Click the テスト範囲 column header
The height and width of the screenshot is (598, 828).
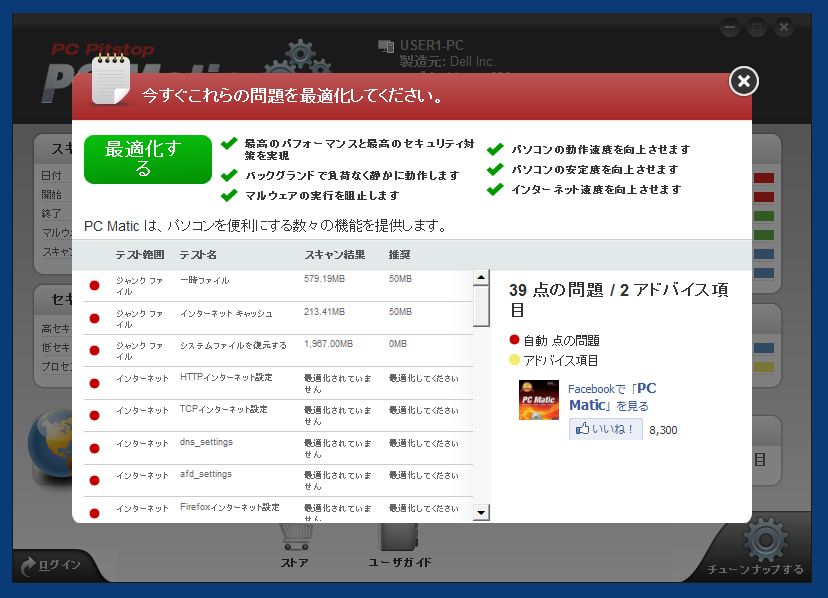coord(140,255)
